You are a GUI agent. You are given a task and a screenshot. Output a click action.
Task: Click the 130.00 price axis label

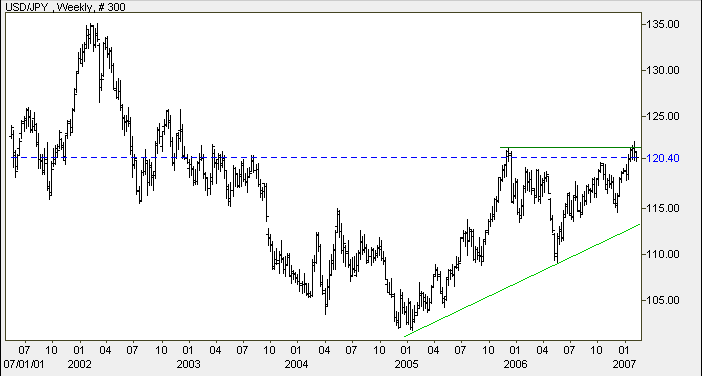662,70
